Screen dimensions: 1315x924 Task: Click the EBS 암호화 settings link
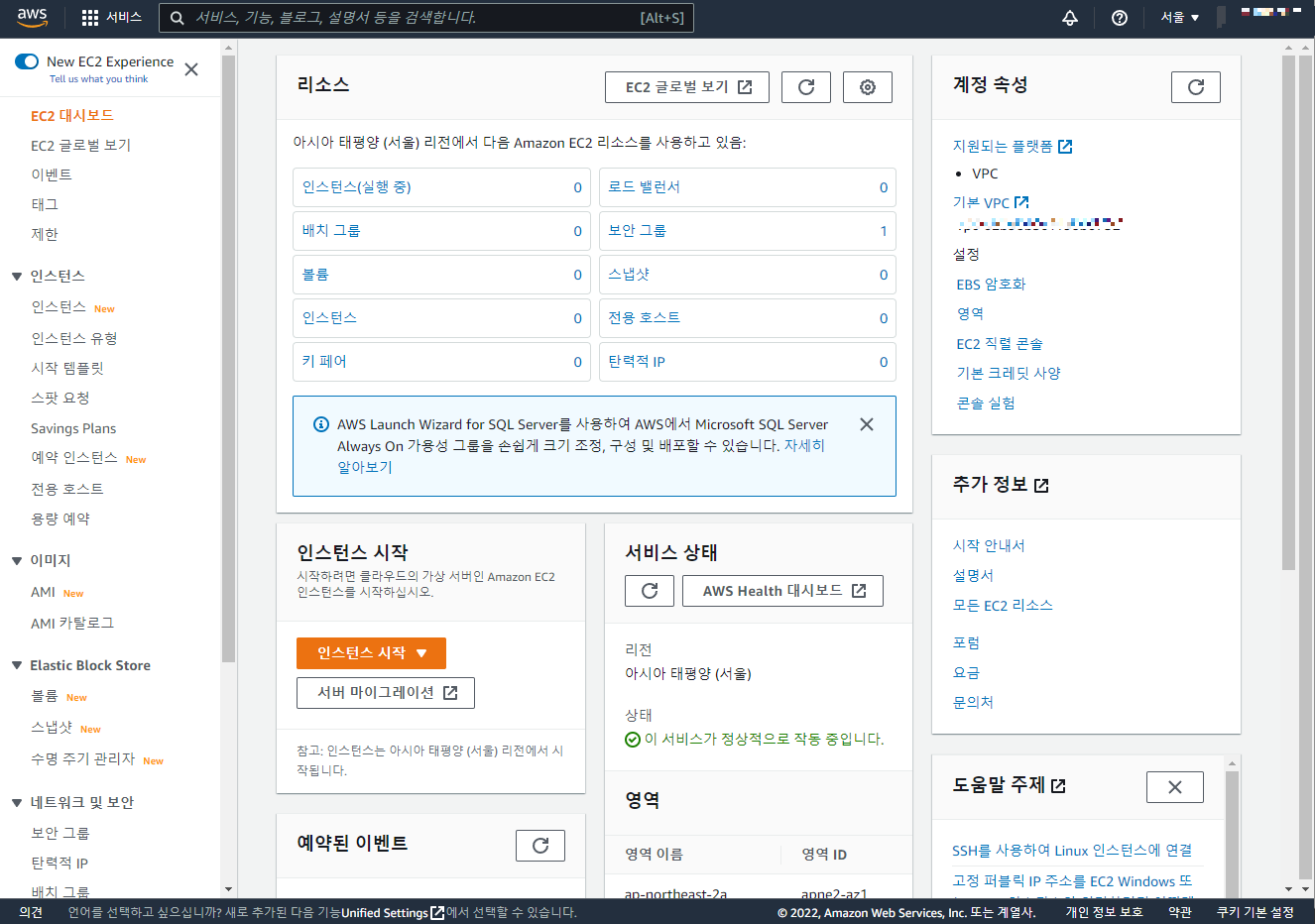pos(991,285)
